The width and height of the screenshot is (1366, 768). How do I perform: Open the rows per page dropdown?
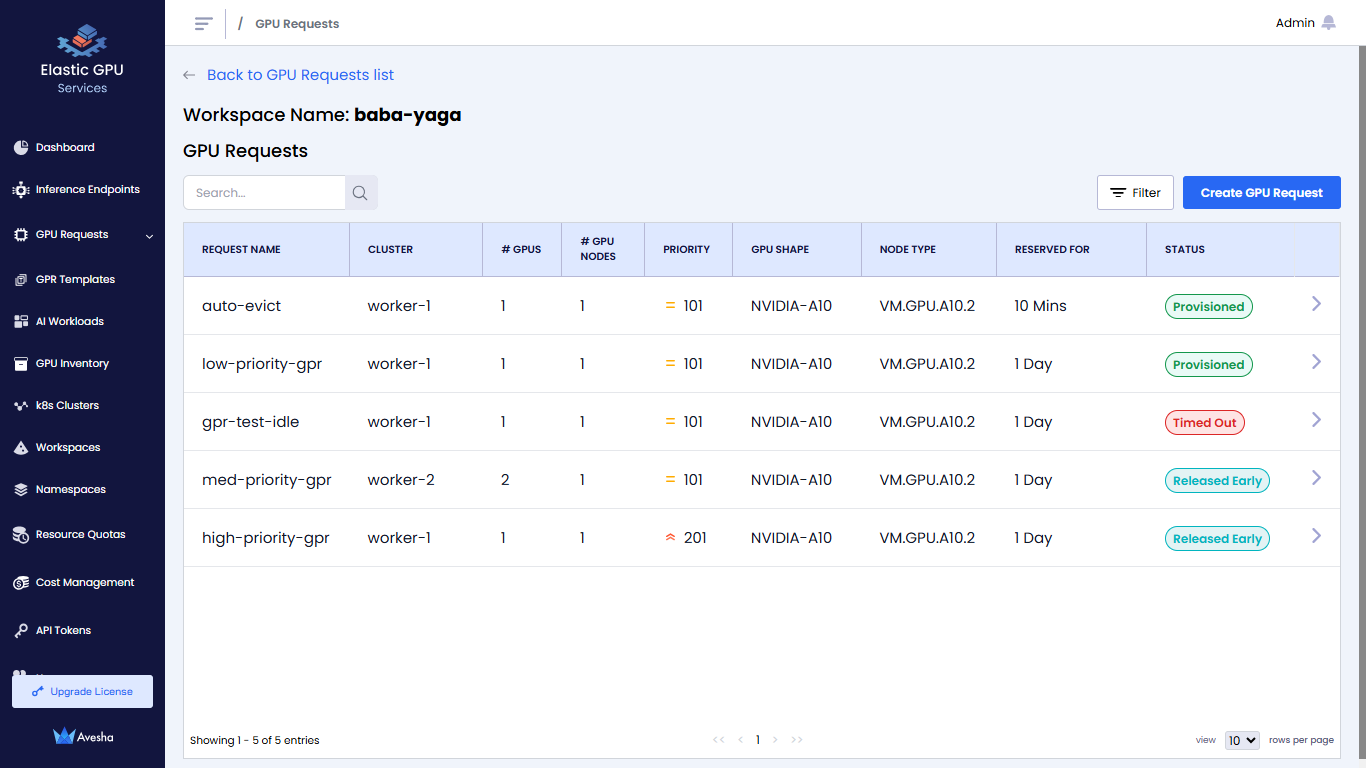1242,740
